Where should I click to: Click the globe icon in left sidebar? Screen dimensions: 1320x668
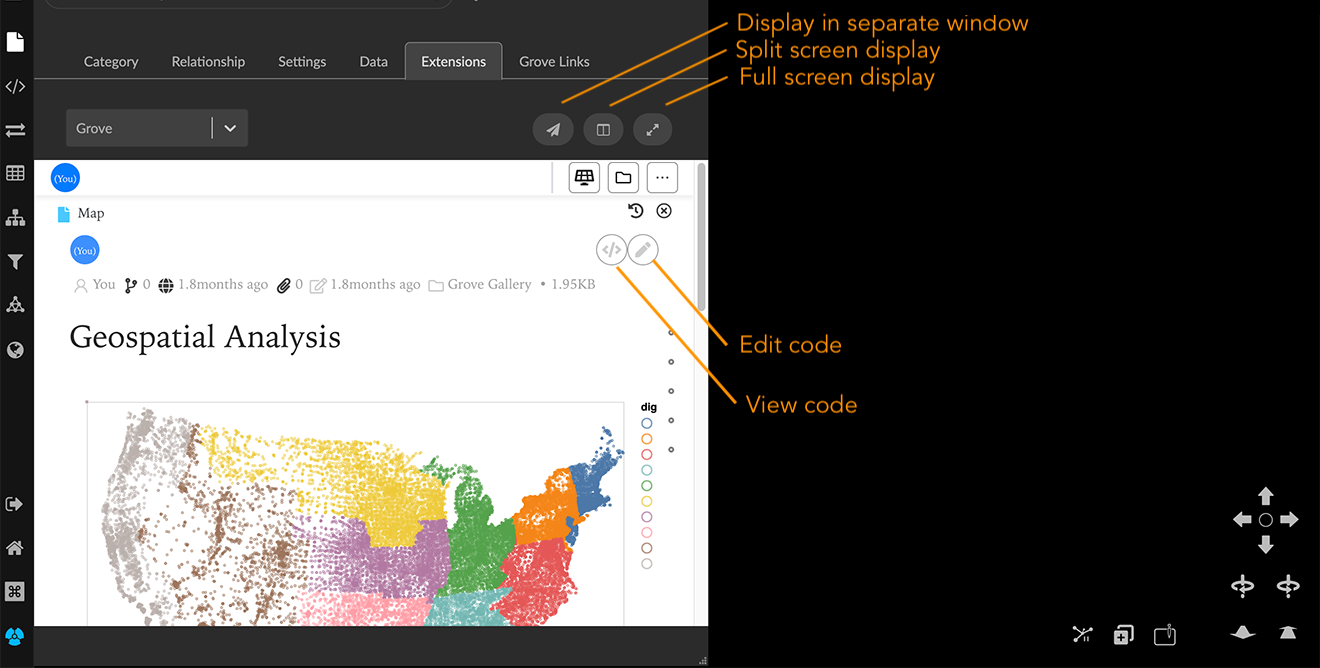pos(15,350)
